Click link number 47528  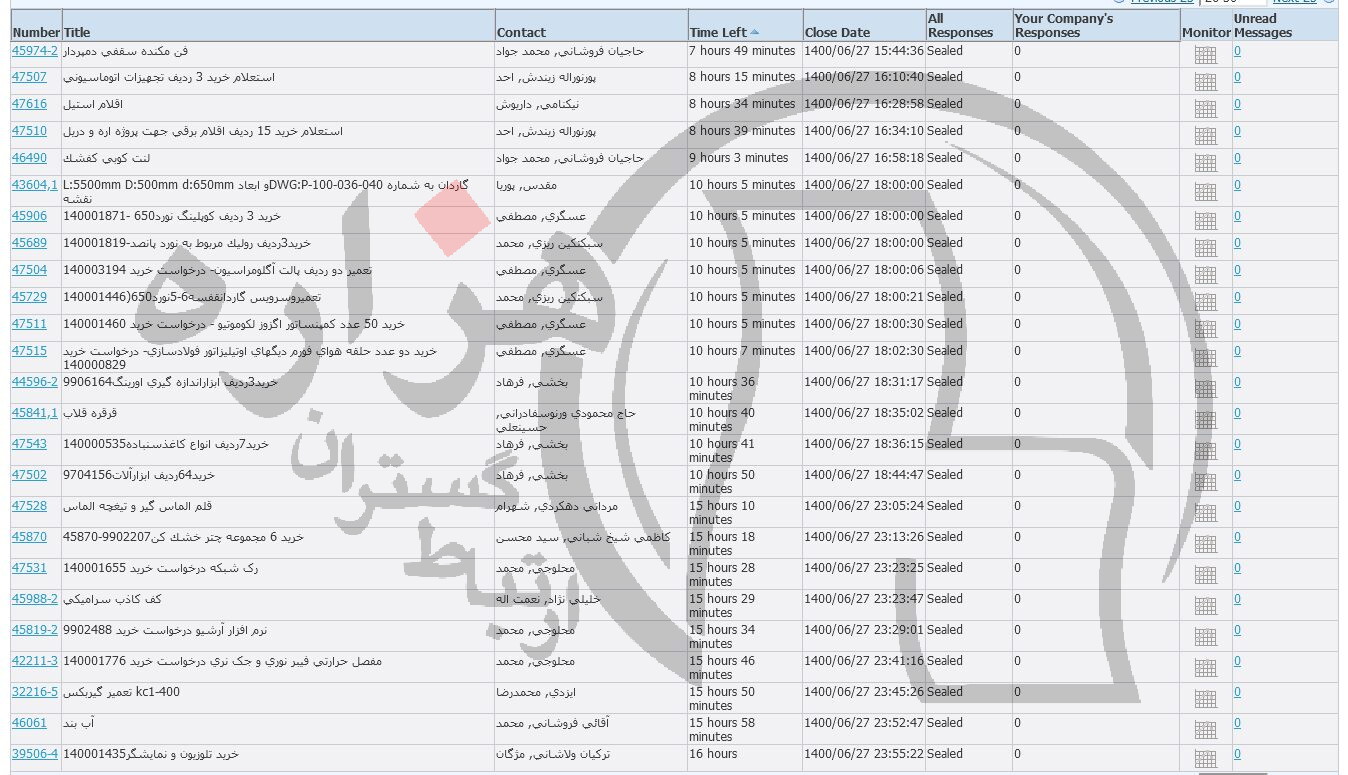point(29,506)
